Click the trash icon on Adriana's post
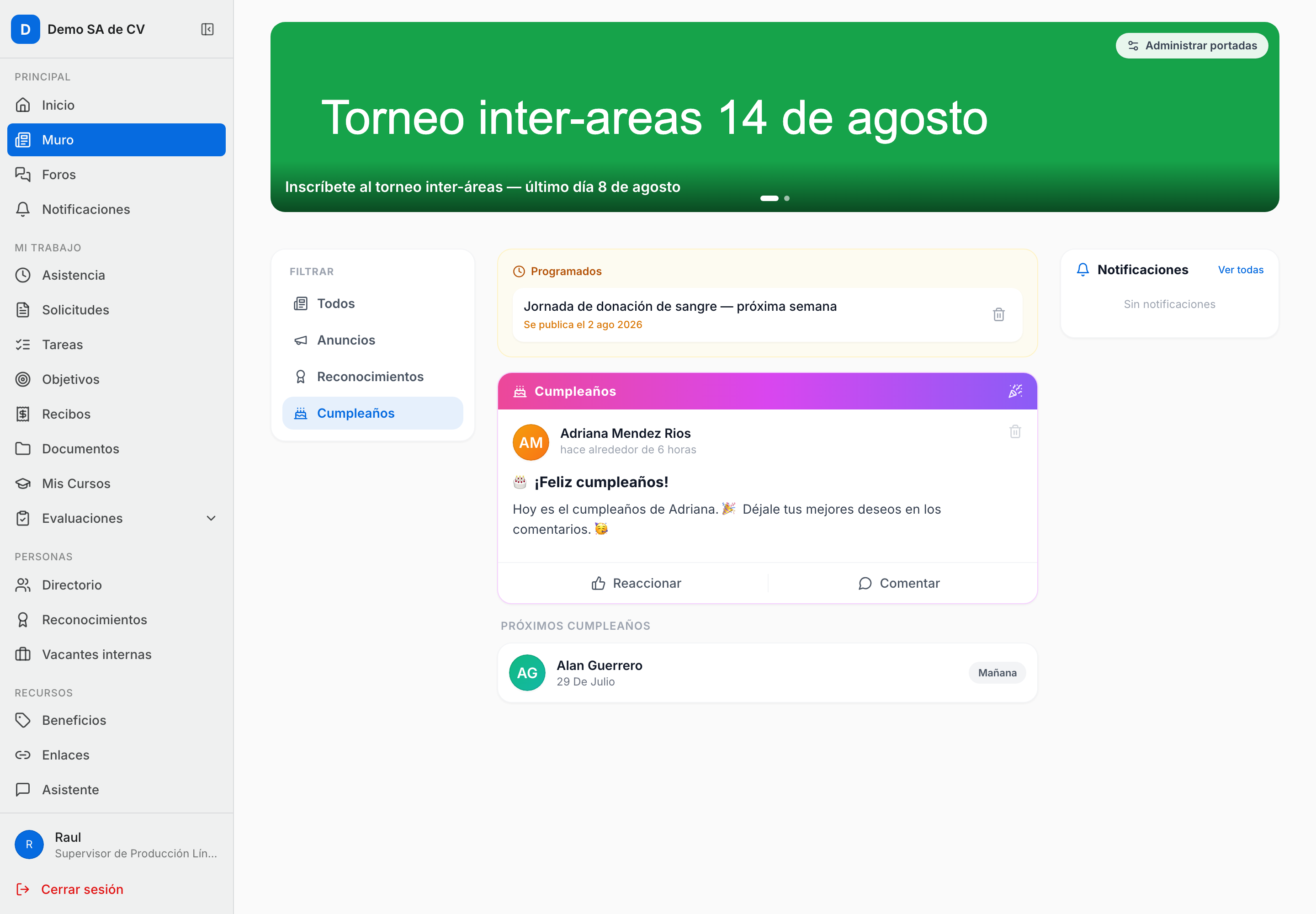 1015,432
